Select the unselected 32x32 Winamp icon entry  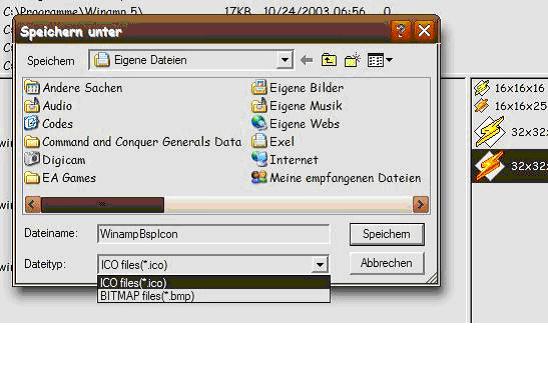[510, 132]
